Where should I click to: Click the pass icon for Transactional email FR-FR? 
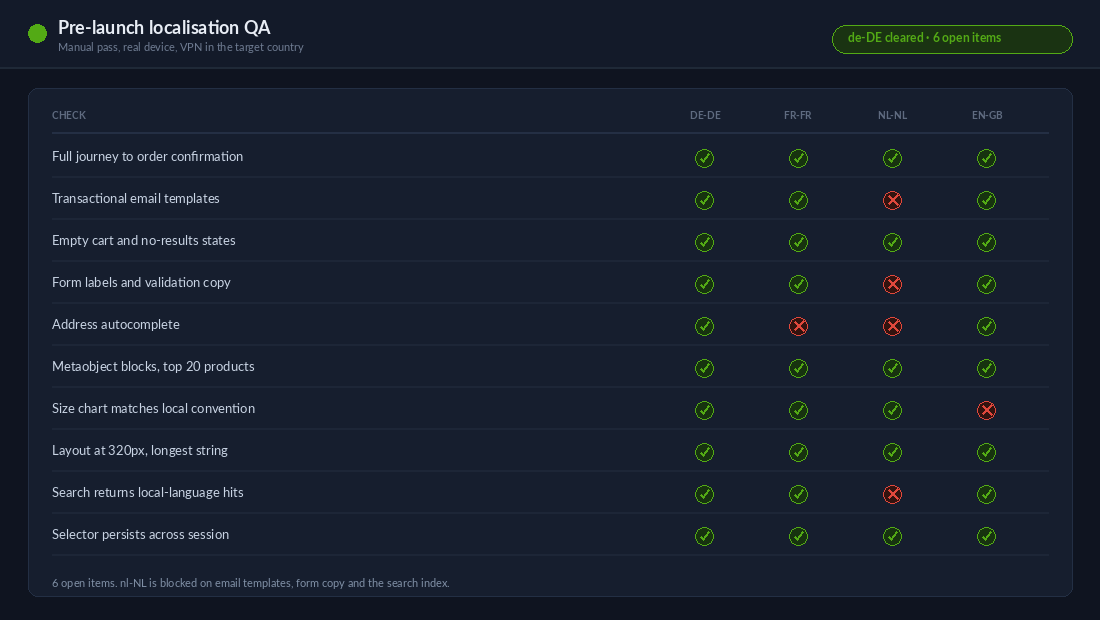(x=798, y=201)
